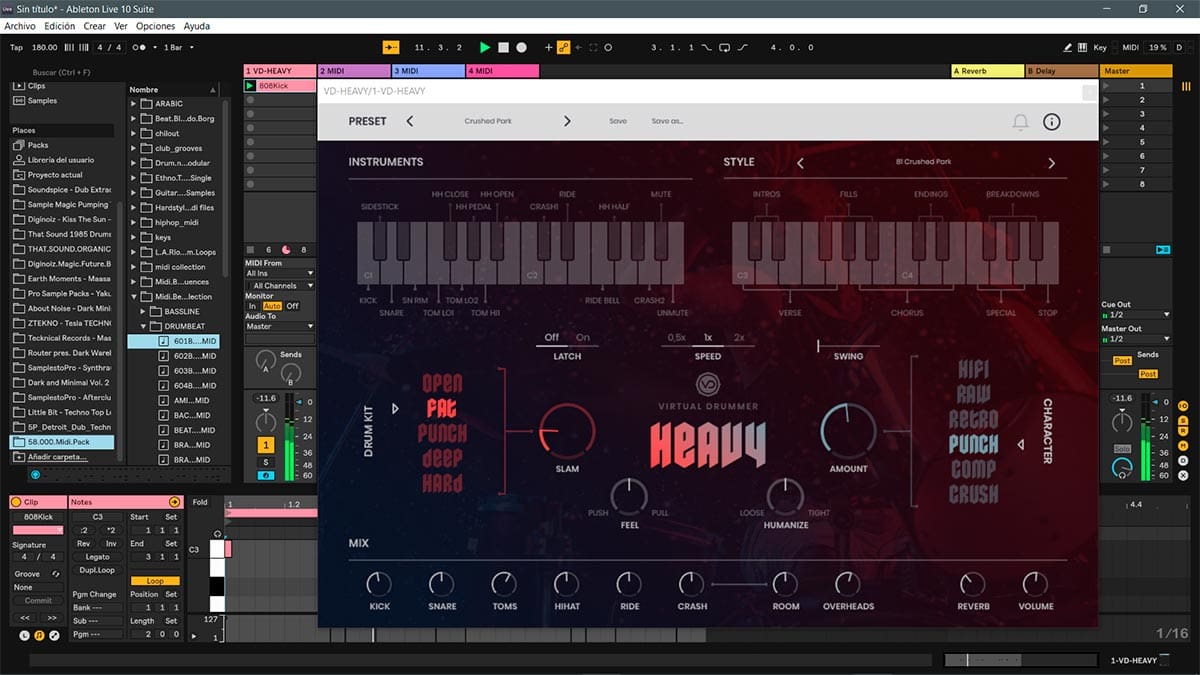Set Monitor to Off

pos(292,306)
